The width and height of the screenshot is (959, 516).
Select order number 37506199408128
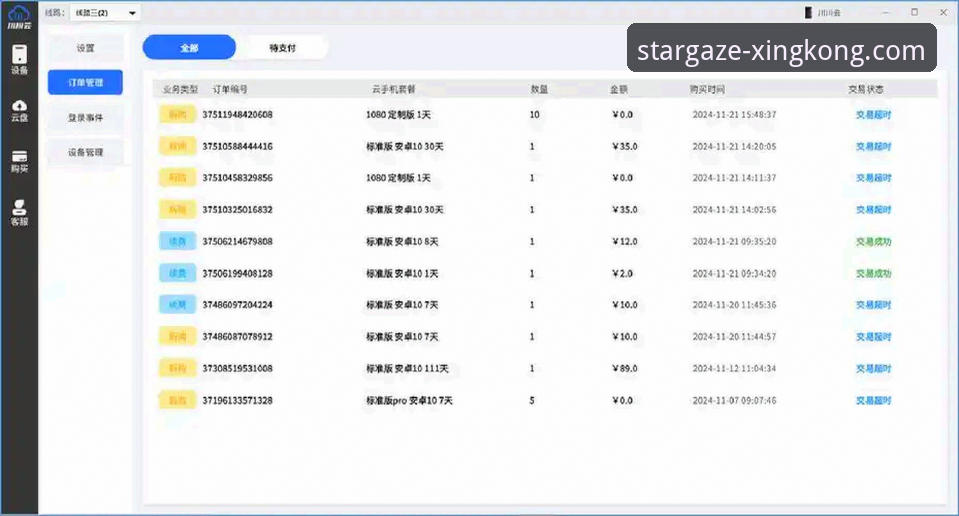coord(237,273)
